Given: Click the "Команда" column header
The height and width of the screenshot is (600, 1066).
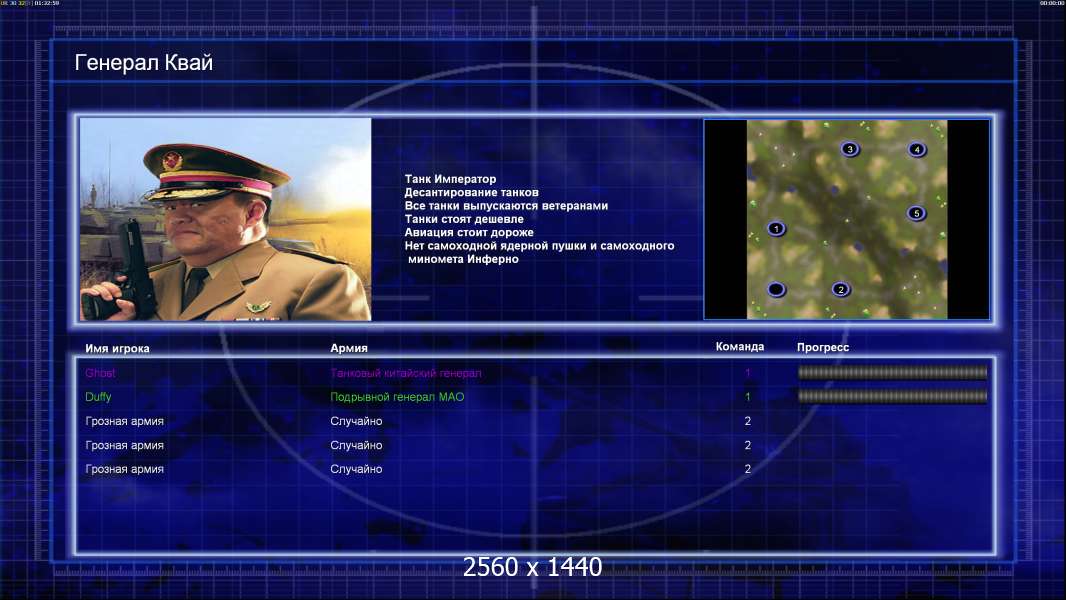Looking at the screenshot, I should [740, 347].
